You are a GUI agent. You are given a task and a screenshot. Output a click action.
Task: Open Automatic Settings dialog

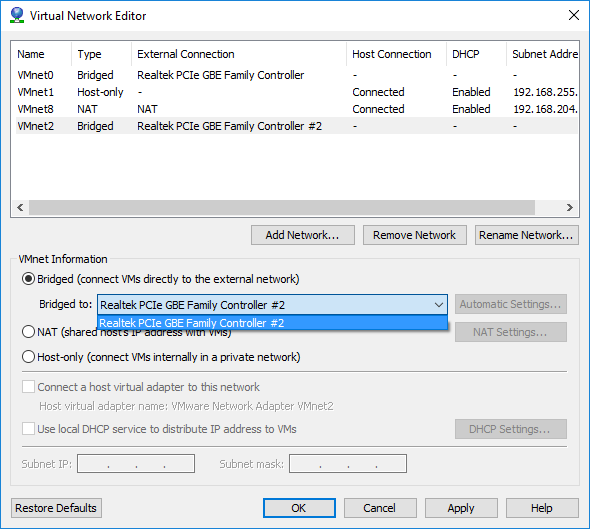pos(511,304)
